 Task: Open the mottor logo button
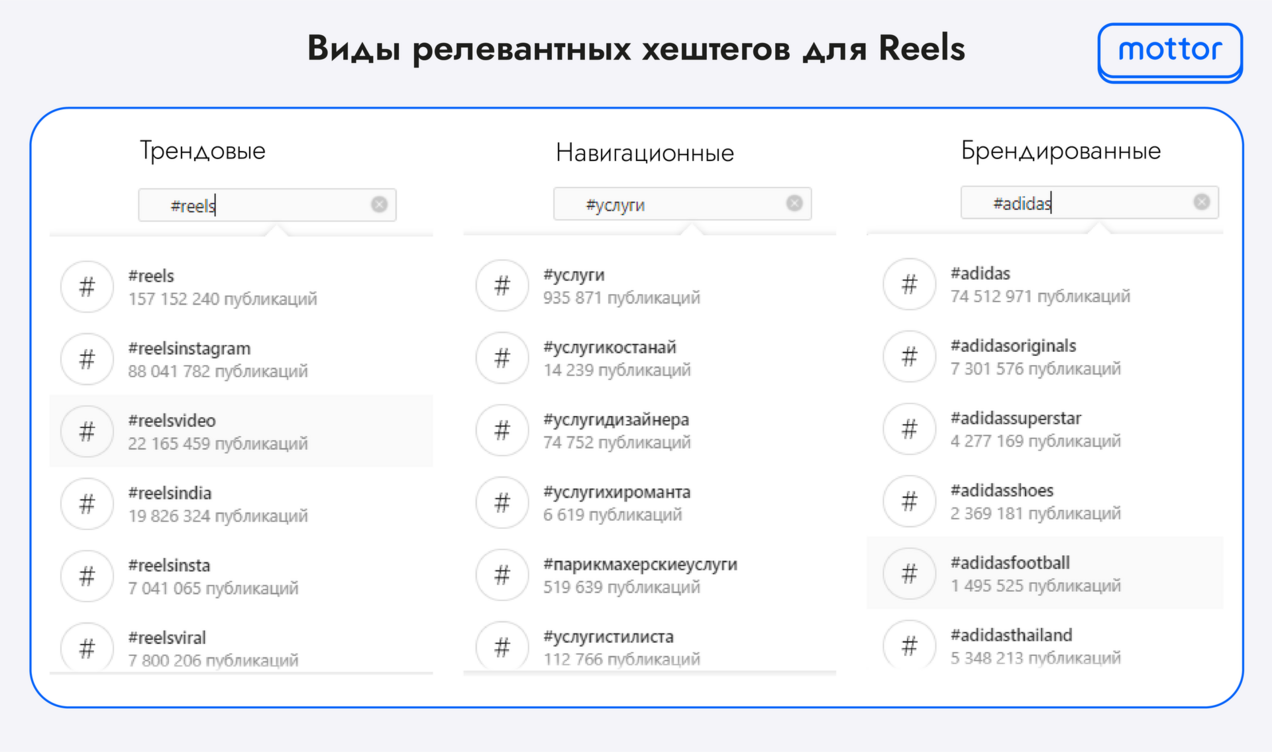[x=1170, y=51]
